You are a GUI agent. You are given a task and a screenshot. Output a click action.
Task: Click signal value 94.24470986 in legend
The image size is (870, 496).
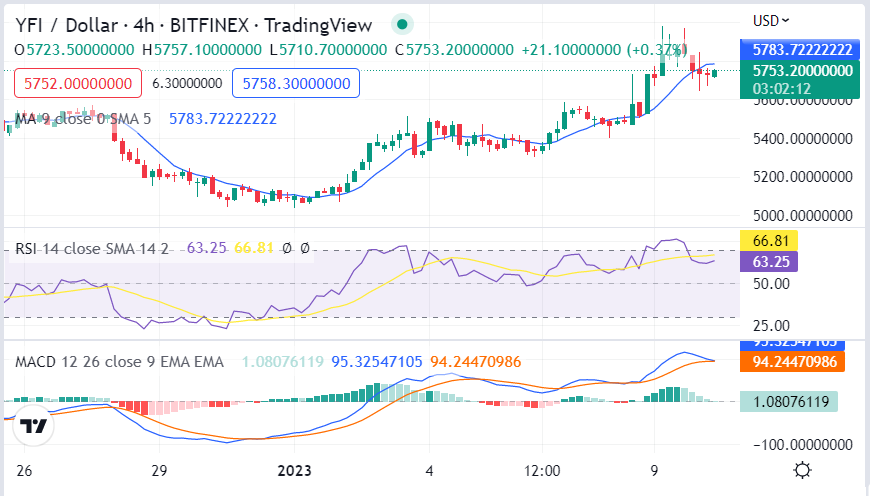coord(476,362)
